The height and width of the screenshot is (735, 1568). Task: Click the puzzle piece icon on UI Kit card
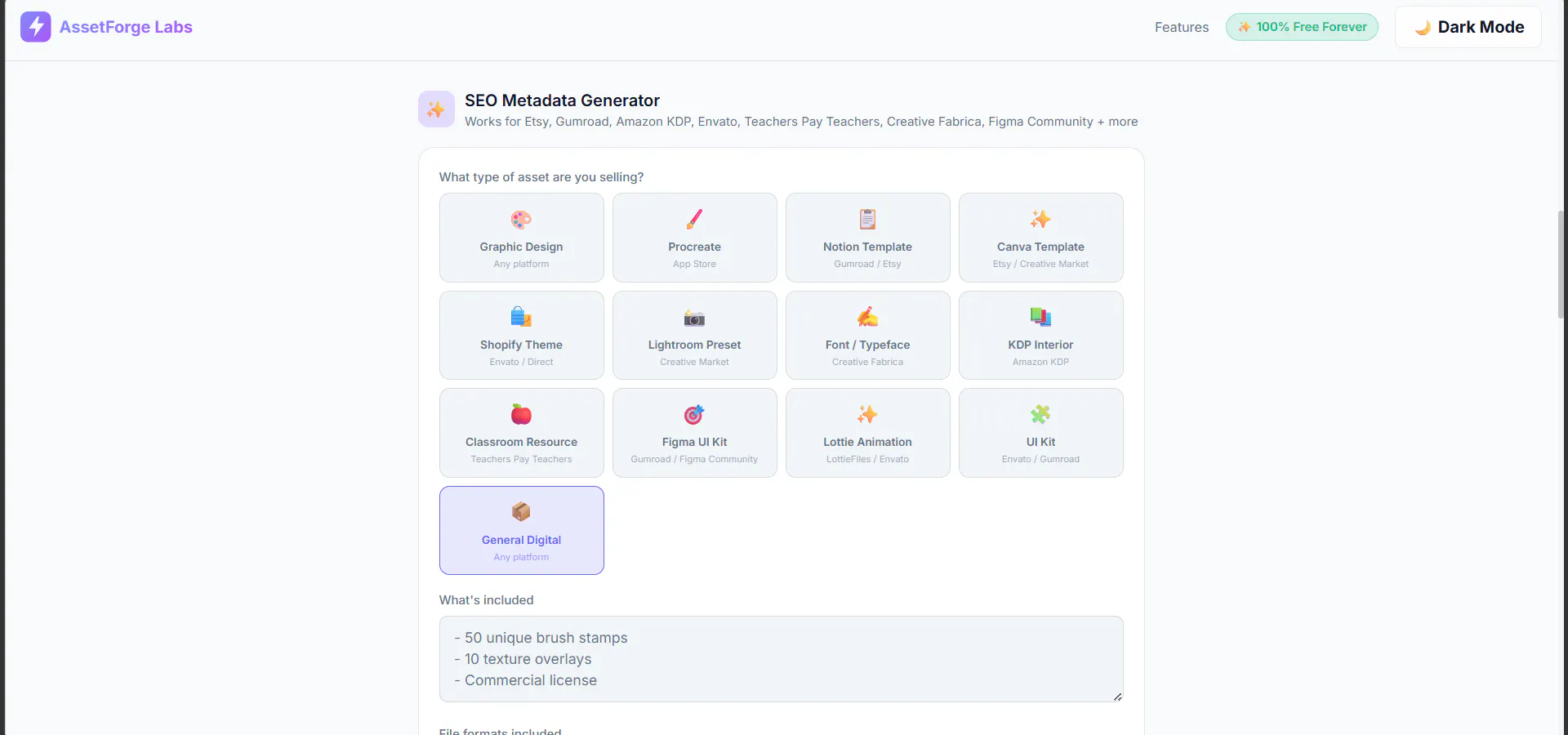coord(1040,415)
